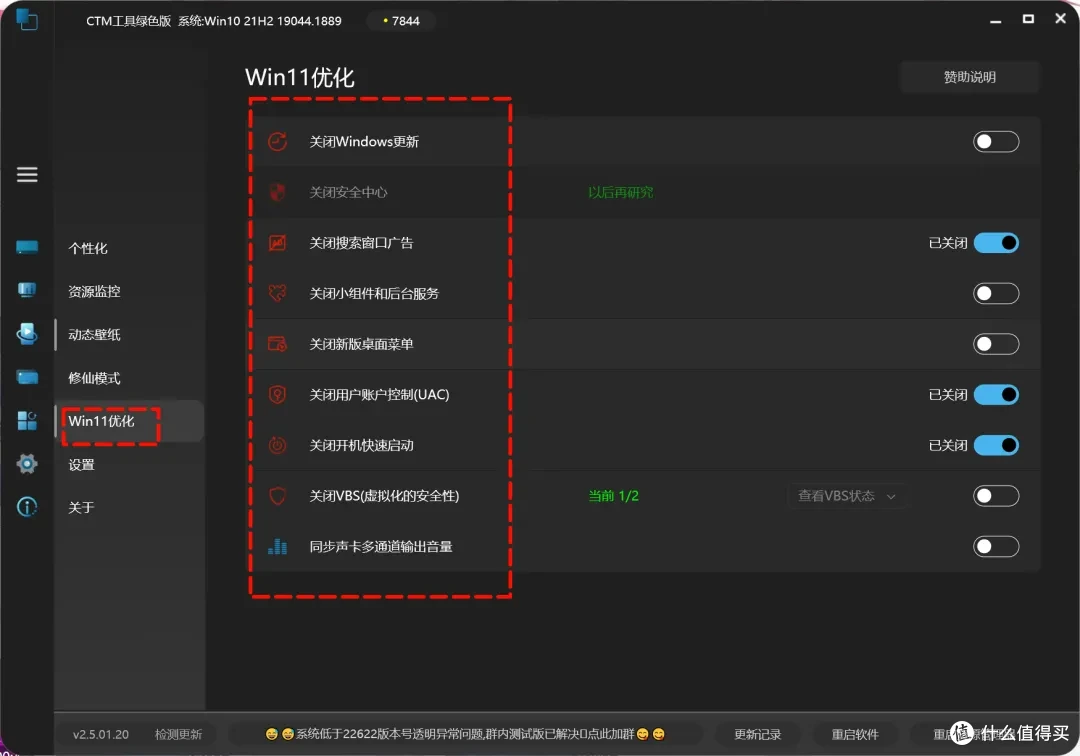Click the 关闭用户账户控制(UAC) shield icon
The width and height of the screenshot is (1080, 756).
click(278, 395)
